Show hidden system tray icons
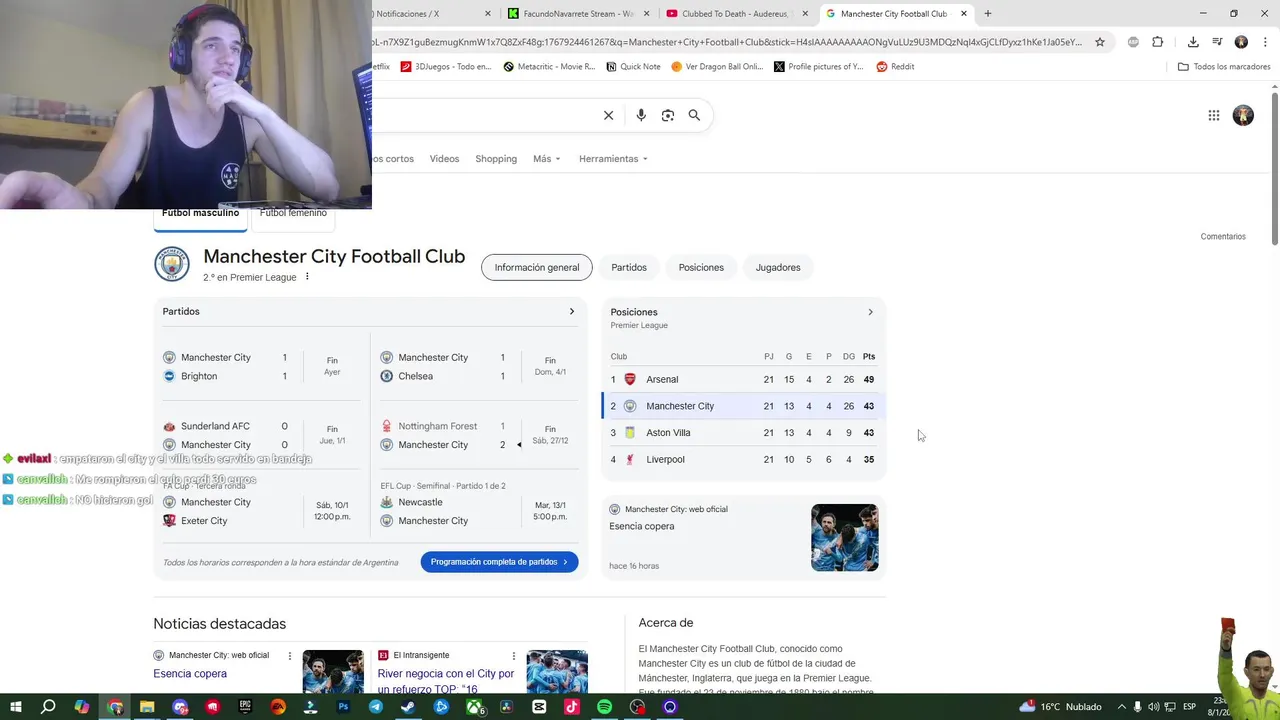The image size is (1280, 720). click(x=1121, y=707)
